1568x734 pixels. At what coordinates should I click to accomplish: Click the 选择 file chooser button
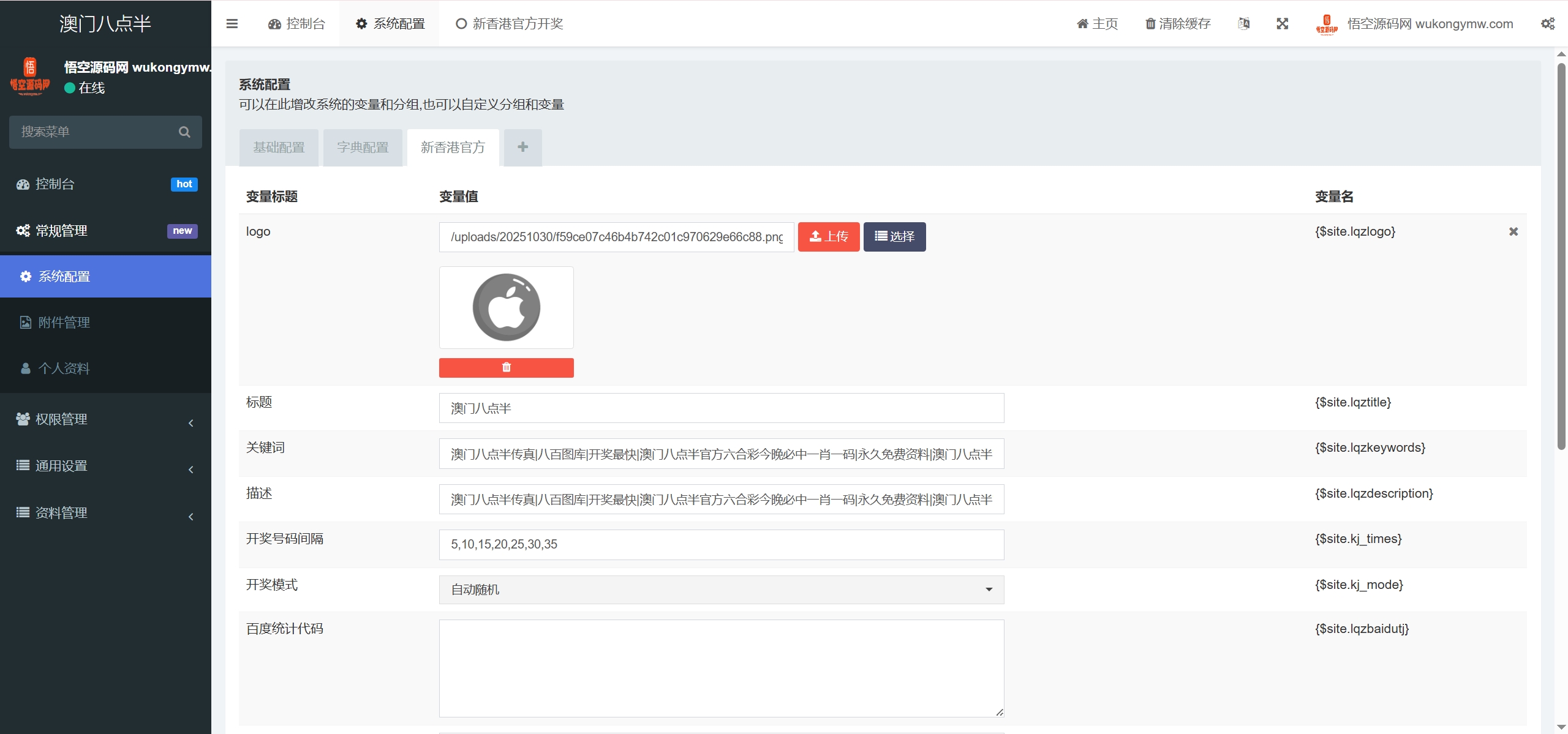click(x=894, y=237)
